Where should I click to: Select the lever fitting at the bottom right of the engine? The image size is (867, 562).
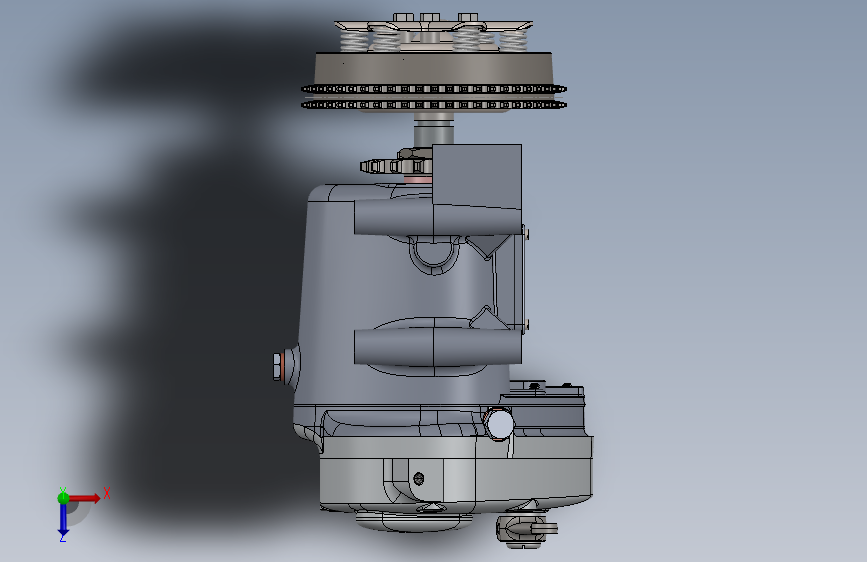tap(526, 530)
